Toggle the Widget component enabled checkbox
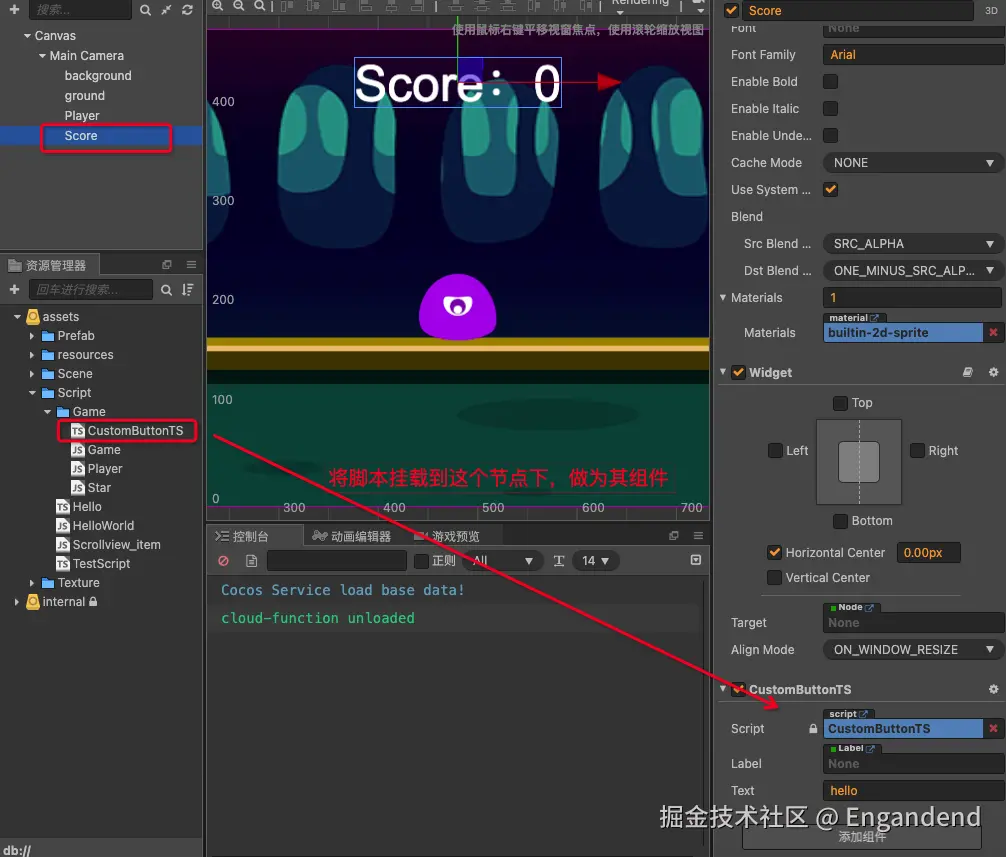Image resolution: width=1006 pixels, height=857 pixels. [x=738, y=372]
